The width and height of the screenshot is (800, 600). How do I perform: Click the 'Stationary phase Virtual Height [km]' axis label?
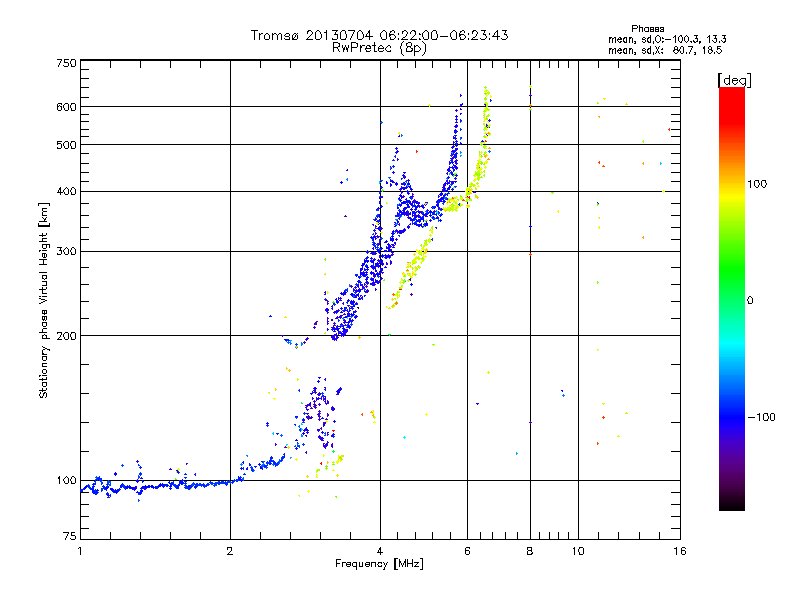point(44,301)
